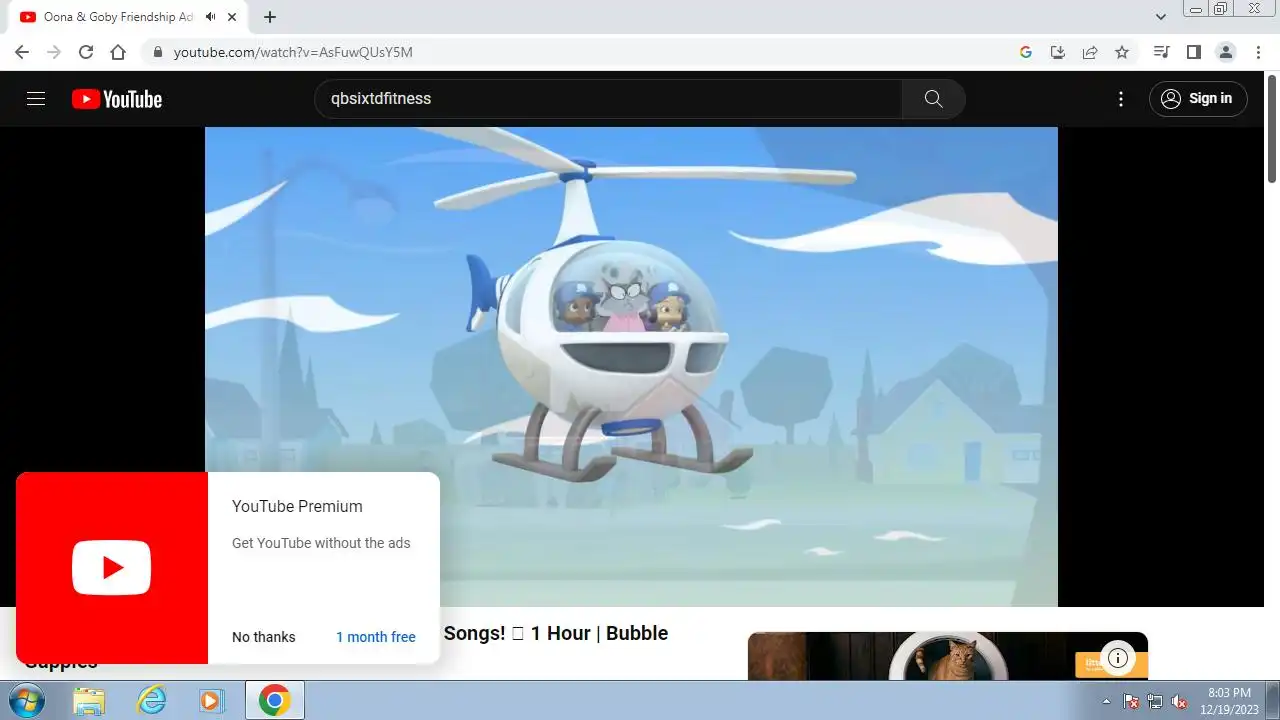The width and height of the screenshot is (1280, 720).
Task: Click the address bar URL
Action: [293, 52]
